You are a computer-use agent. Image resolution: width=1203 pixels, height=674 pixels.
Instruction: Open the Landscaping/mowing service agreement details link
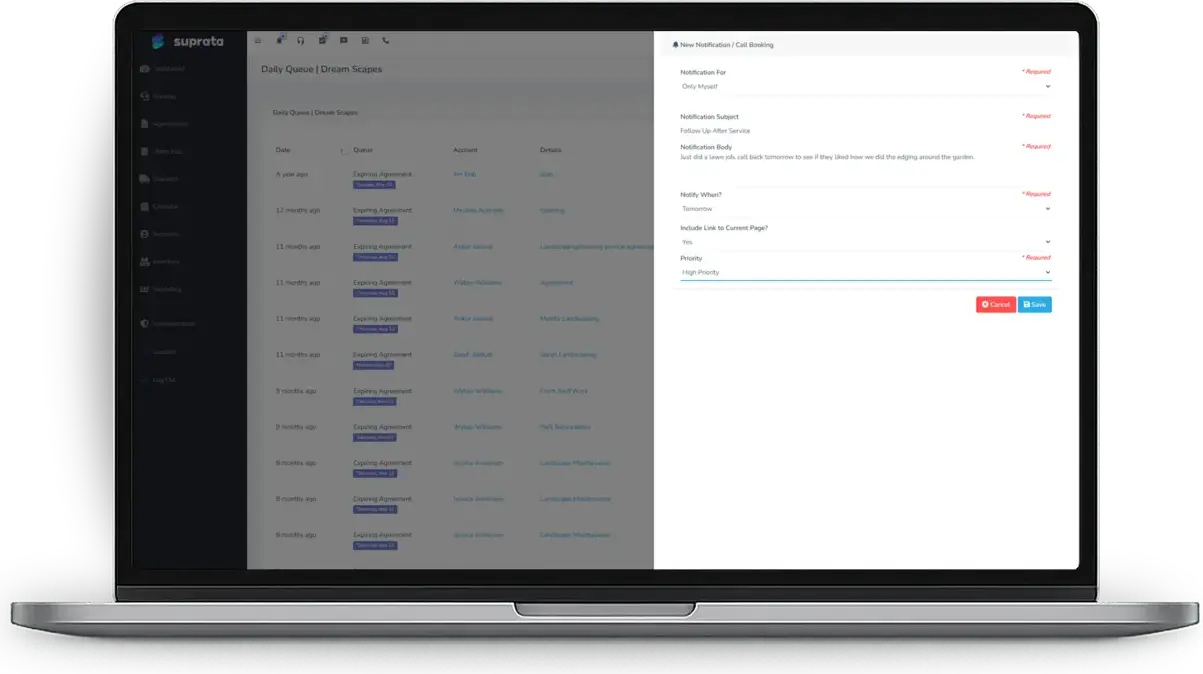coord(596,247)
